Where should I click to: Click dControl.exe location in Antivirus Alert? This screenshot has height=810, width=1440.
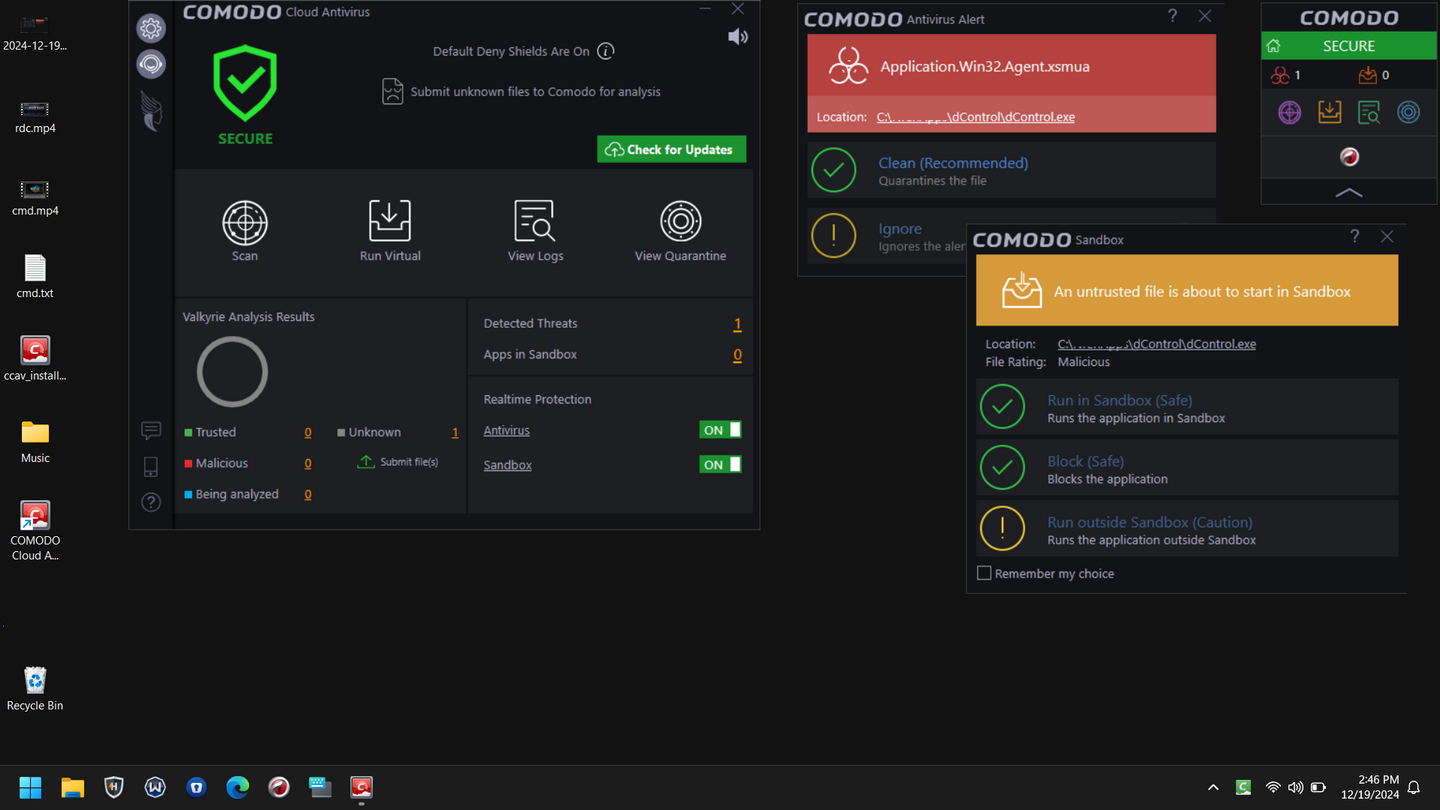point(976,117)
